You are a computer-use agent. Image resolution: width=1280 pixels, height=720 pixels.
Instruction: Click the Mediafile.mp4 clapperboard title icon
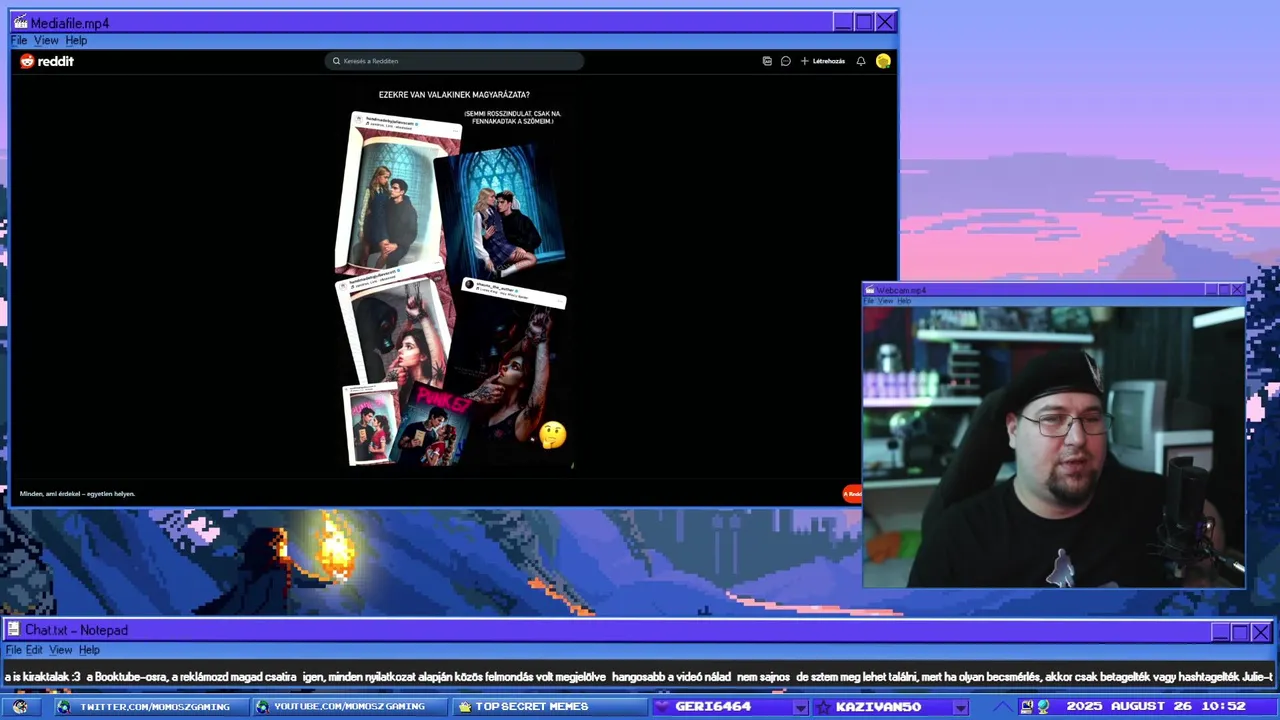[x=20, y=22]
